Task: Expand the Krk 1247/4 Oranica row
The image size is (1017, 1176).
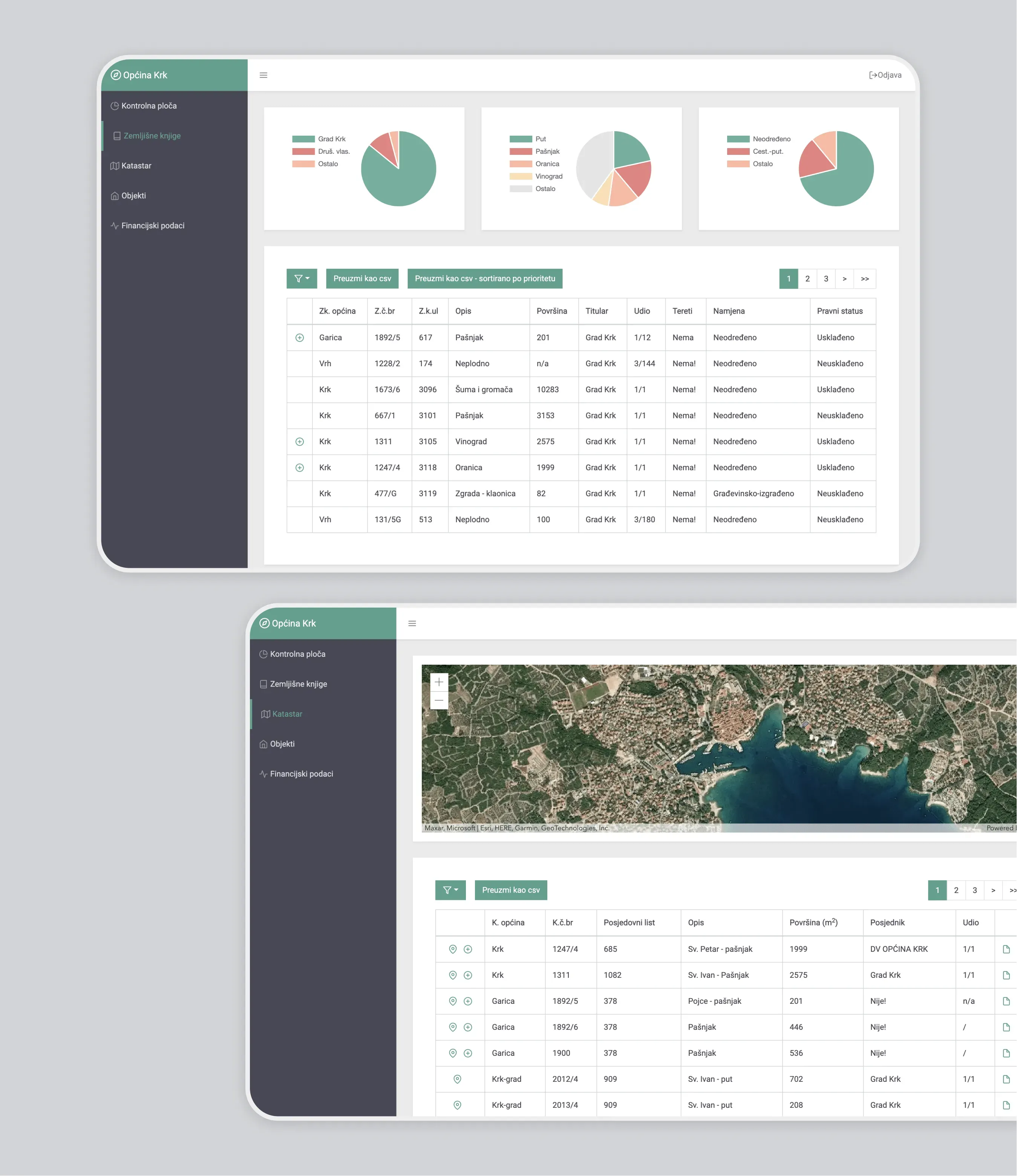Action: 300,468
